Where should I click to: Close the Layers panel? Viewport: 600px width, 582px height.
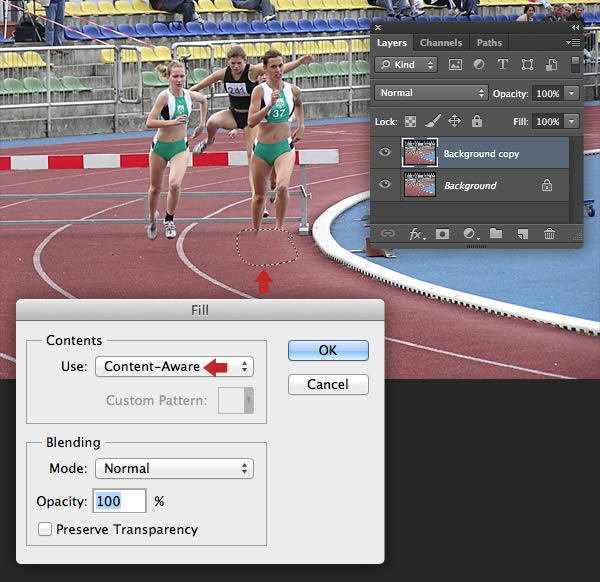point(378,28)
